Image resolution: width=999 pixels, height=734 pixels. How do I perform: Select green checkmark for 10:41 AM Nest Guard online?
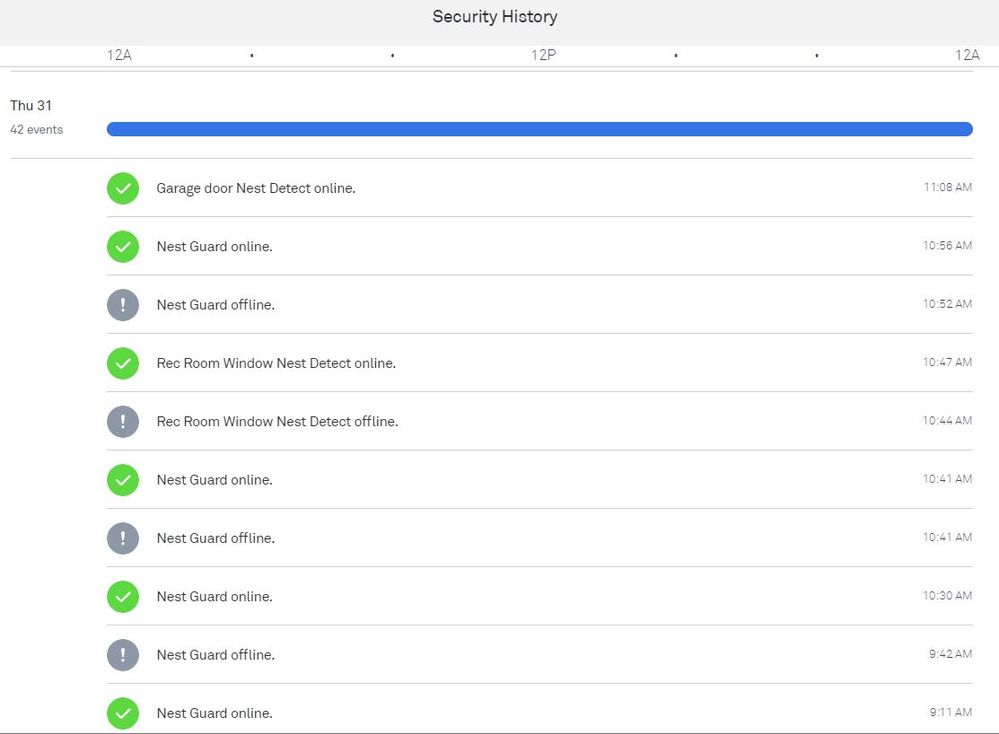pyautogui.click(x=123, y=480)
